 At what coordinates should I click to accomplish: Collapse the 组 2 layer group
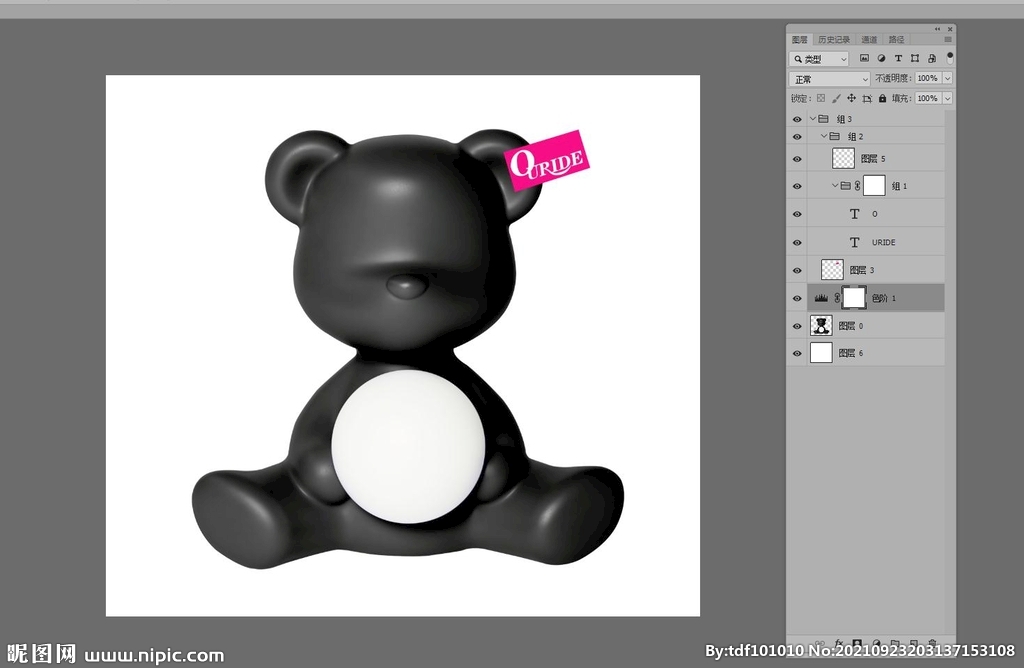824,136
